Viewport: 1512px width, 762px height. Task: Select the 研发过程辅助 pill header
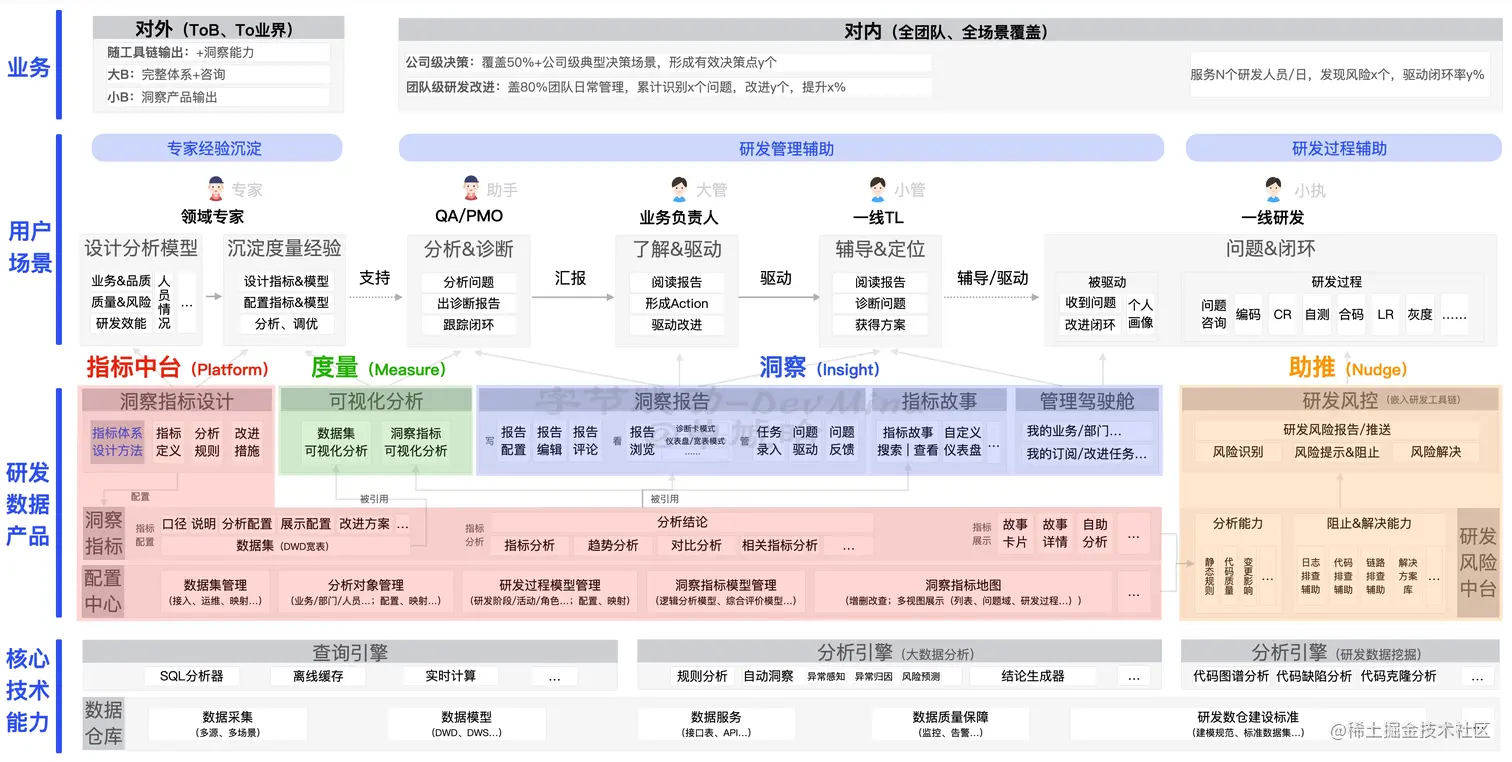click(x=1343, y=148)
